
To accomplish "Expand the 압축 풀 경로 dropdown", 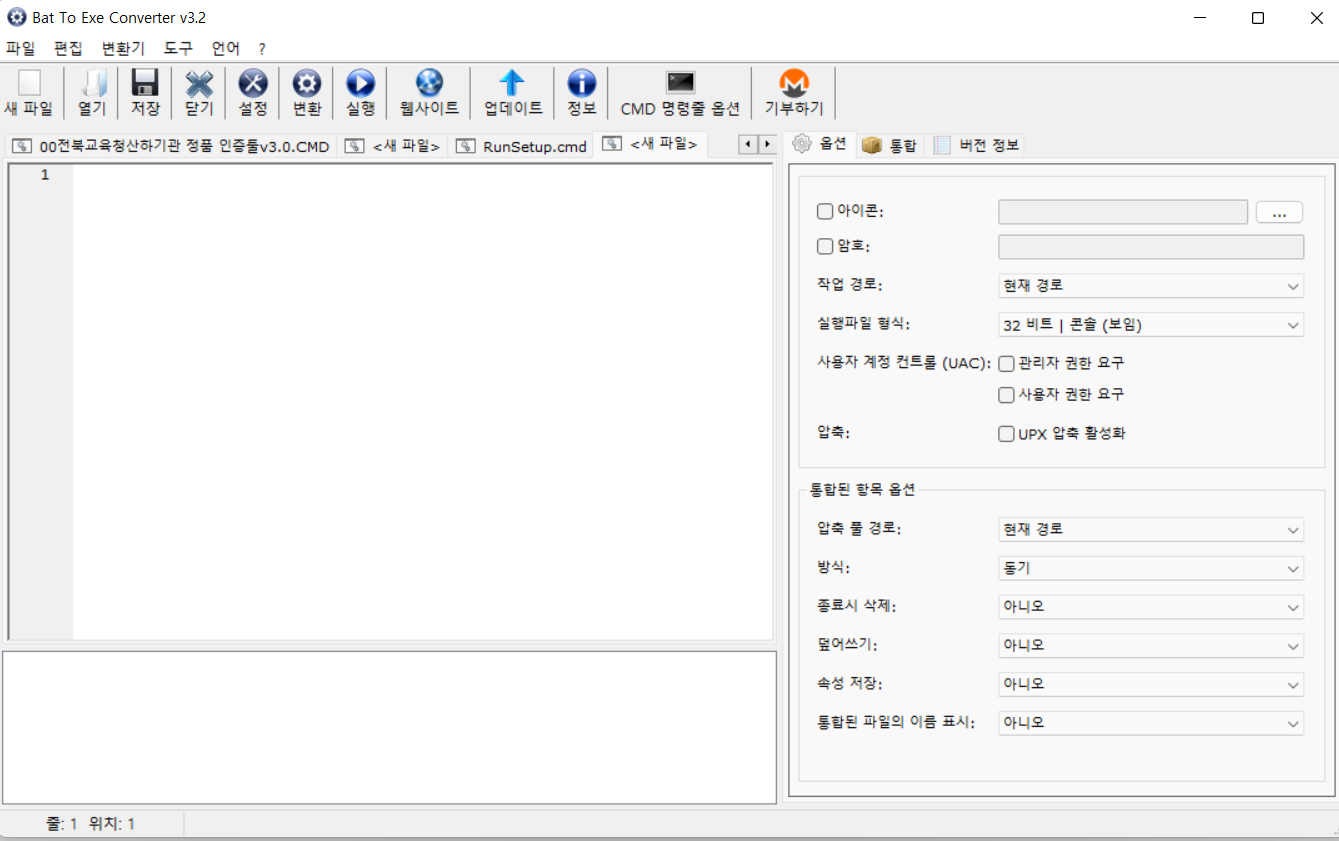I will pos(1151,529).
